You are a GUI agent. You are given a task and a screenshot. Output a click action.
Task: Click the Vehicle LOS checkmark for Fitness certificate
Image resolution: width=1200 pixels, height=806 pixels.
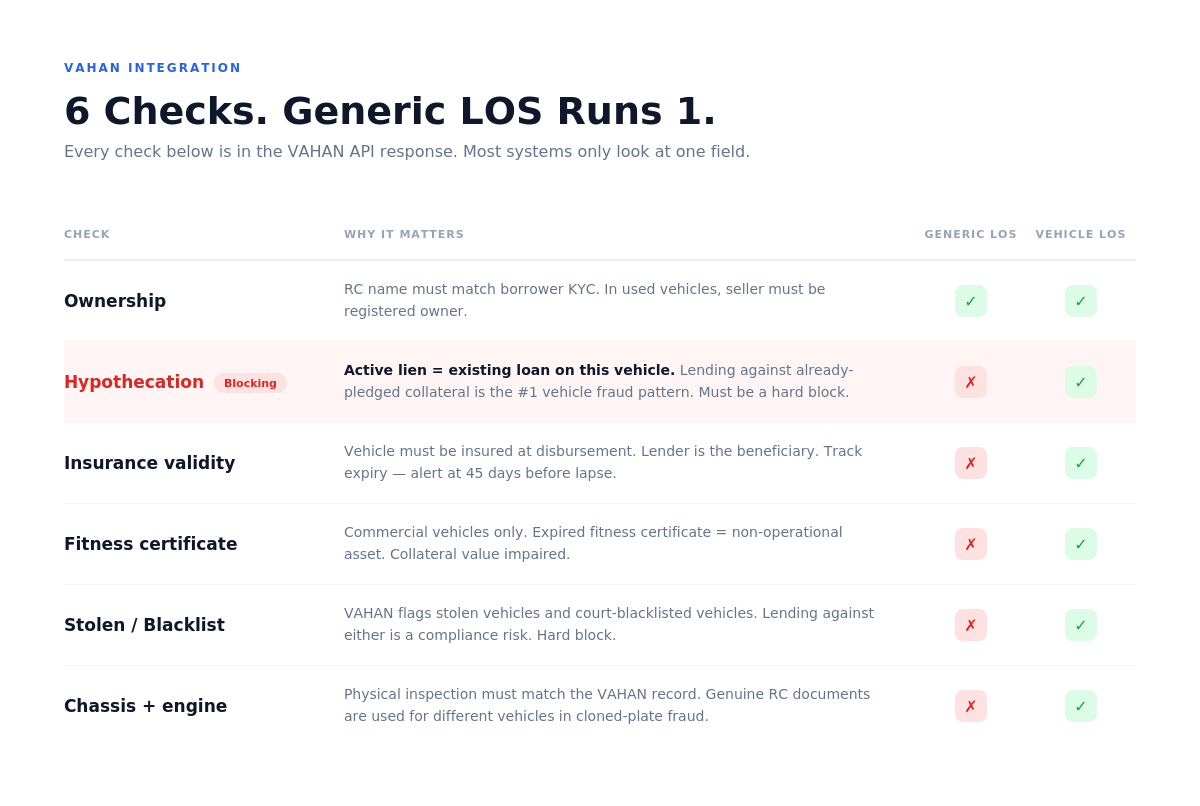point(1081,544)
